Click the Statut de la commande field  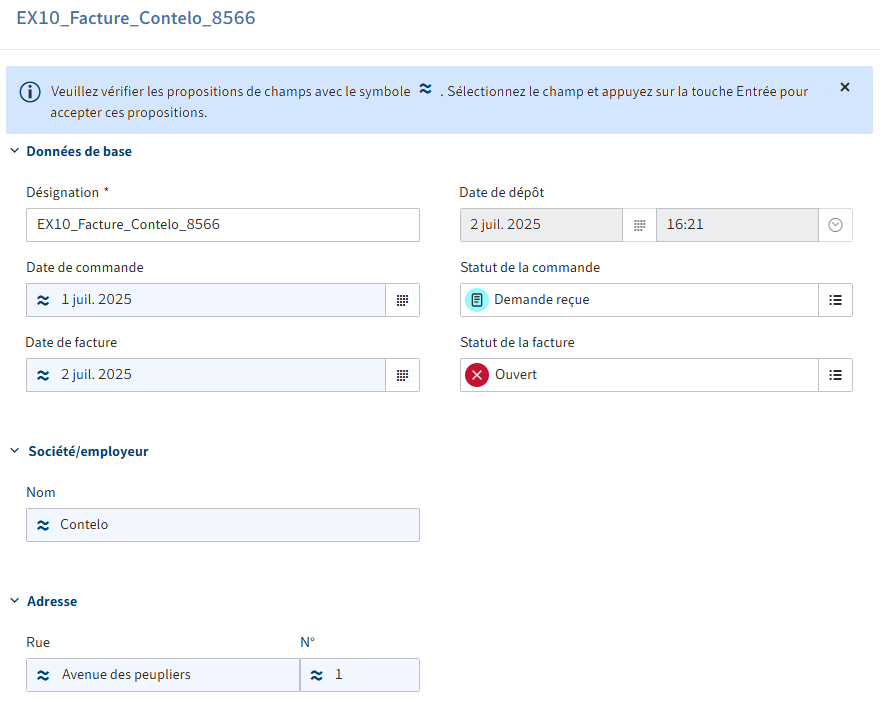(x=639, y=300)
